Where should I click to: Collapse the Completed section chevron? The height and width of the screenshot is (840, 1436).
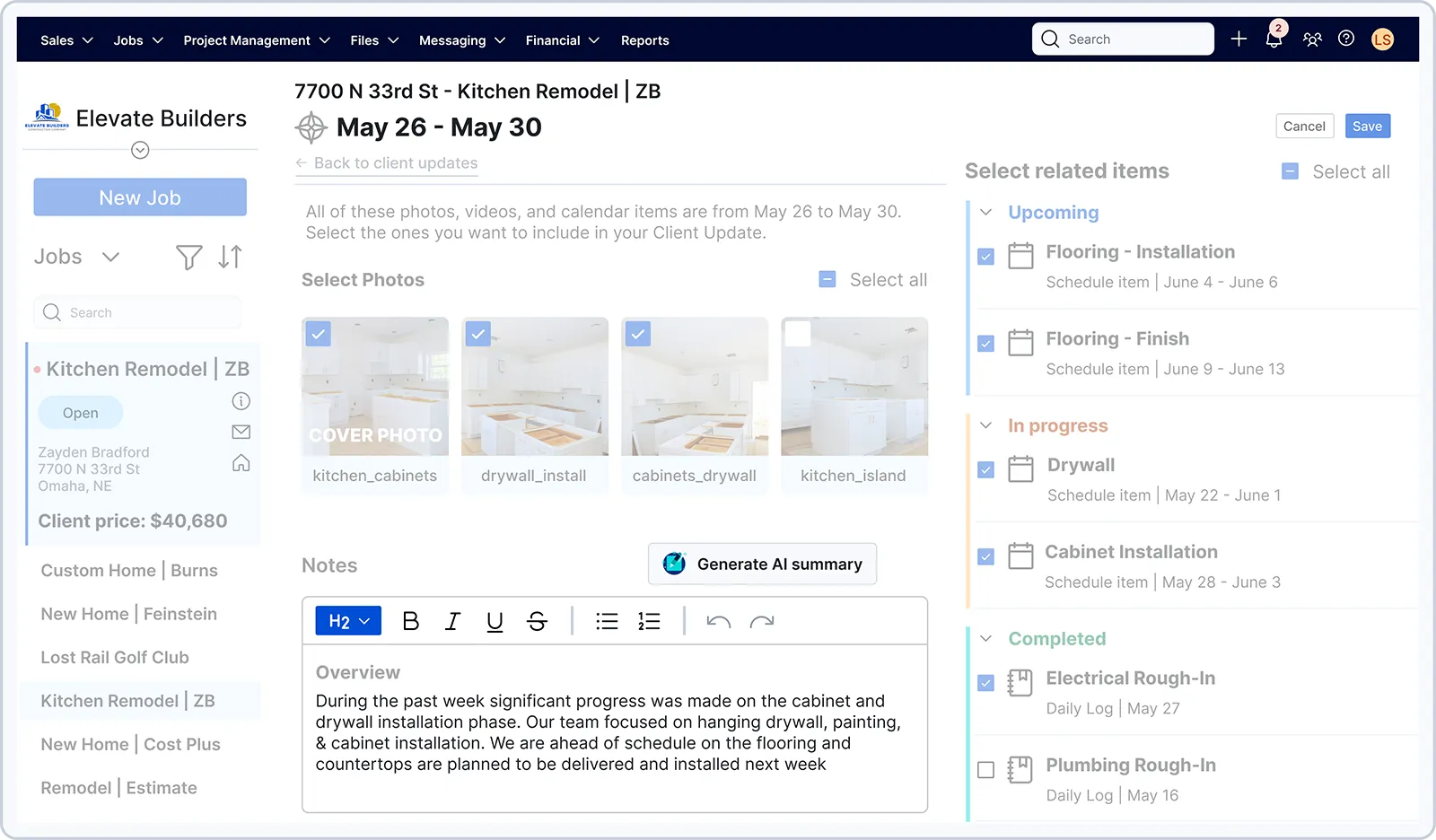click(x=986, y=639)
